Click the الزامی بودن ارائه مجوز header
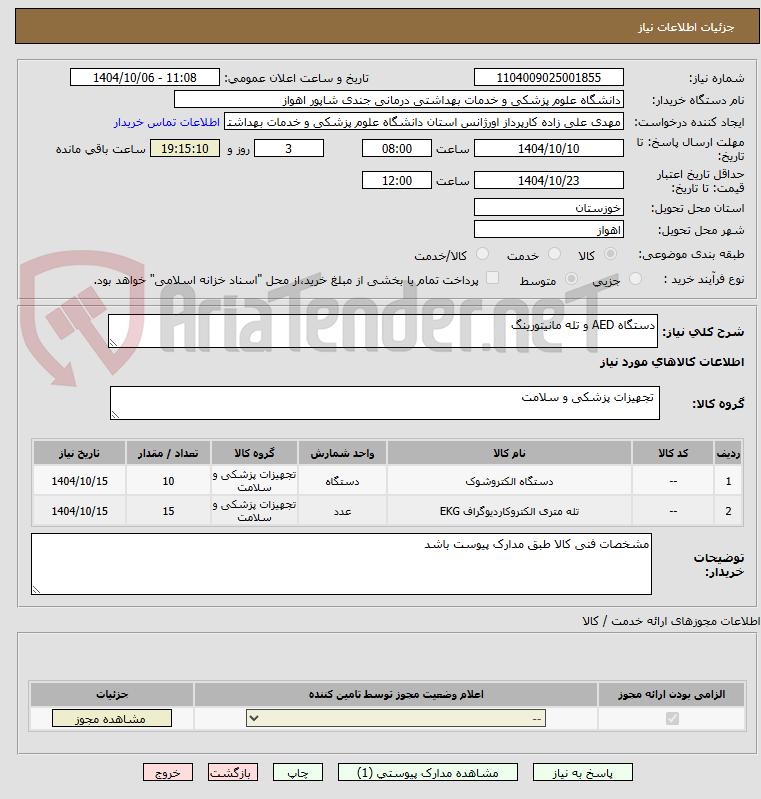The width and height of the screenshot is (761, 799). [671, 695]
